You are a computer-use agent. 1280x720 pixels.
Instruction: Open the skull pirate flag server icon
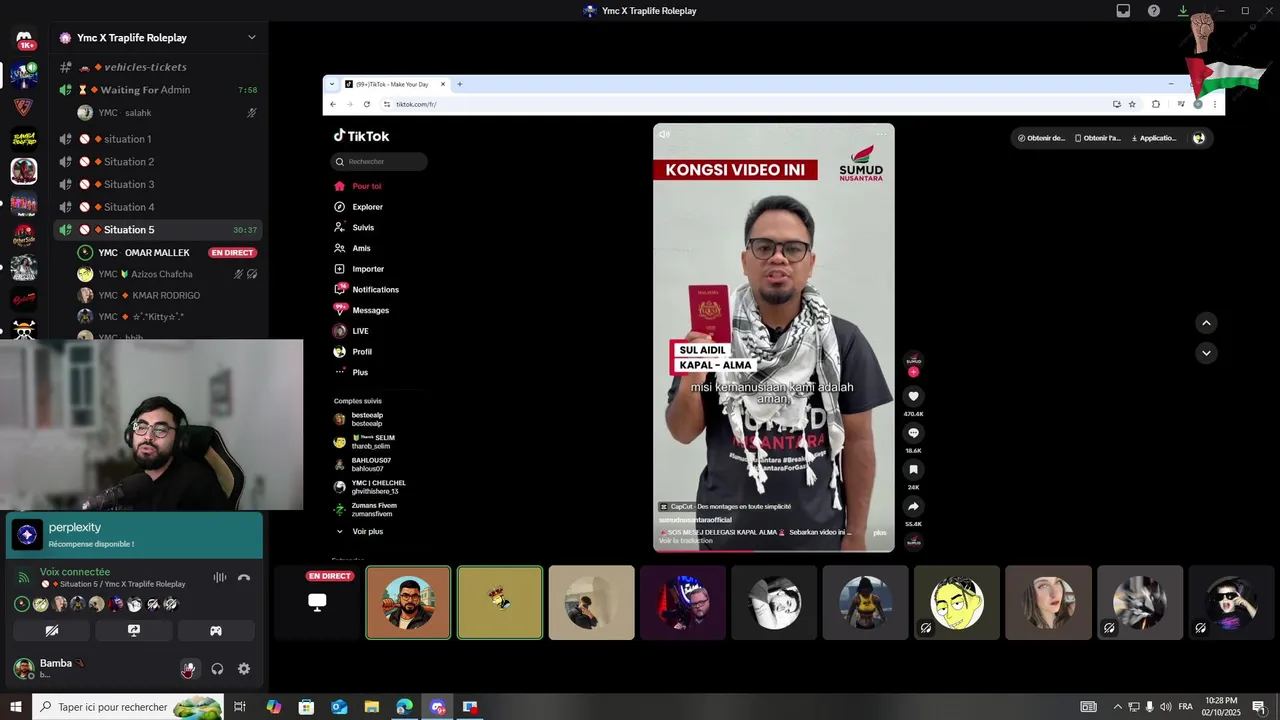click(x=24, y=329)
